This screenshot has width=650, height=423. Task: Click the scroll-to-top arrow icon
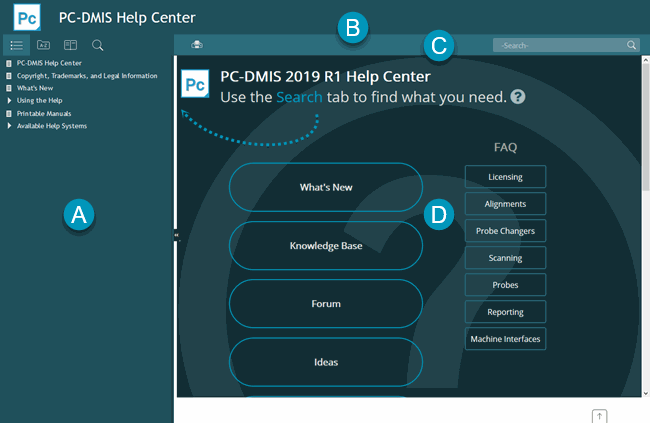point(599,415)
